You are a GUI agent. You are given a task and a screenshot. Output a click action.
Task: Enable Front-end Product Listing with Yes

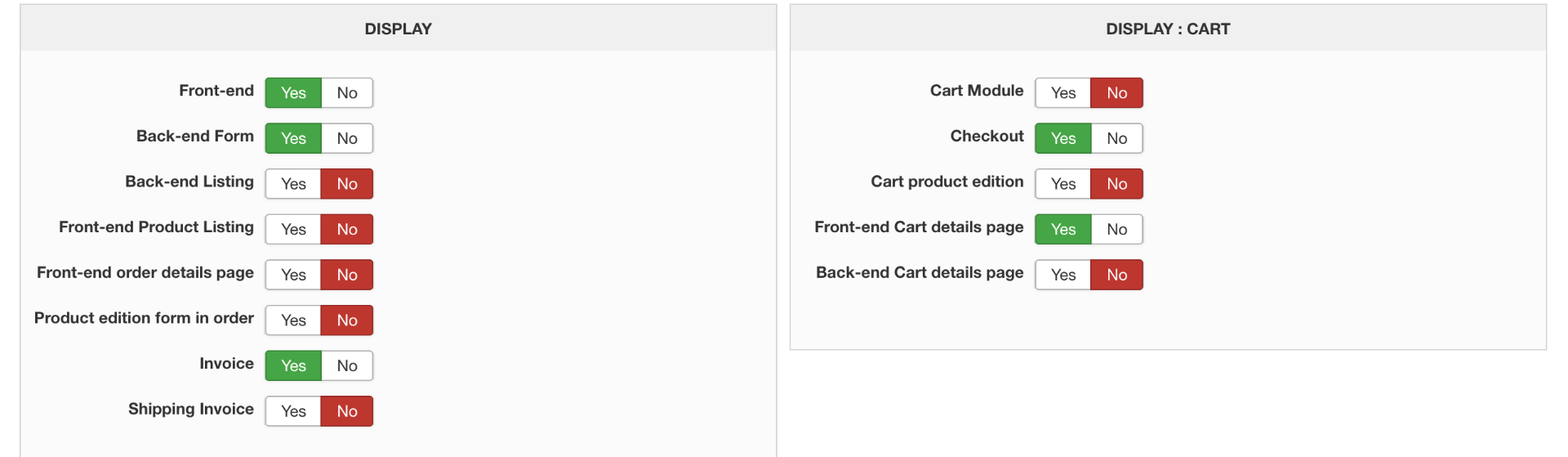293,230
